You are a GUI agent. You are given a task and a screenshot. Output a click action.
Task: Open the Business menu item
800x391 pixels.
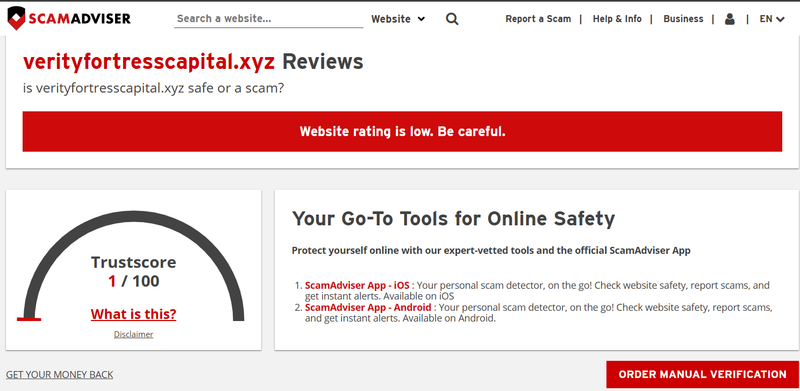tap(683, 19)
